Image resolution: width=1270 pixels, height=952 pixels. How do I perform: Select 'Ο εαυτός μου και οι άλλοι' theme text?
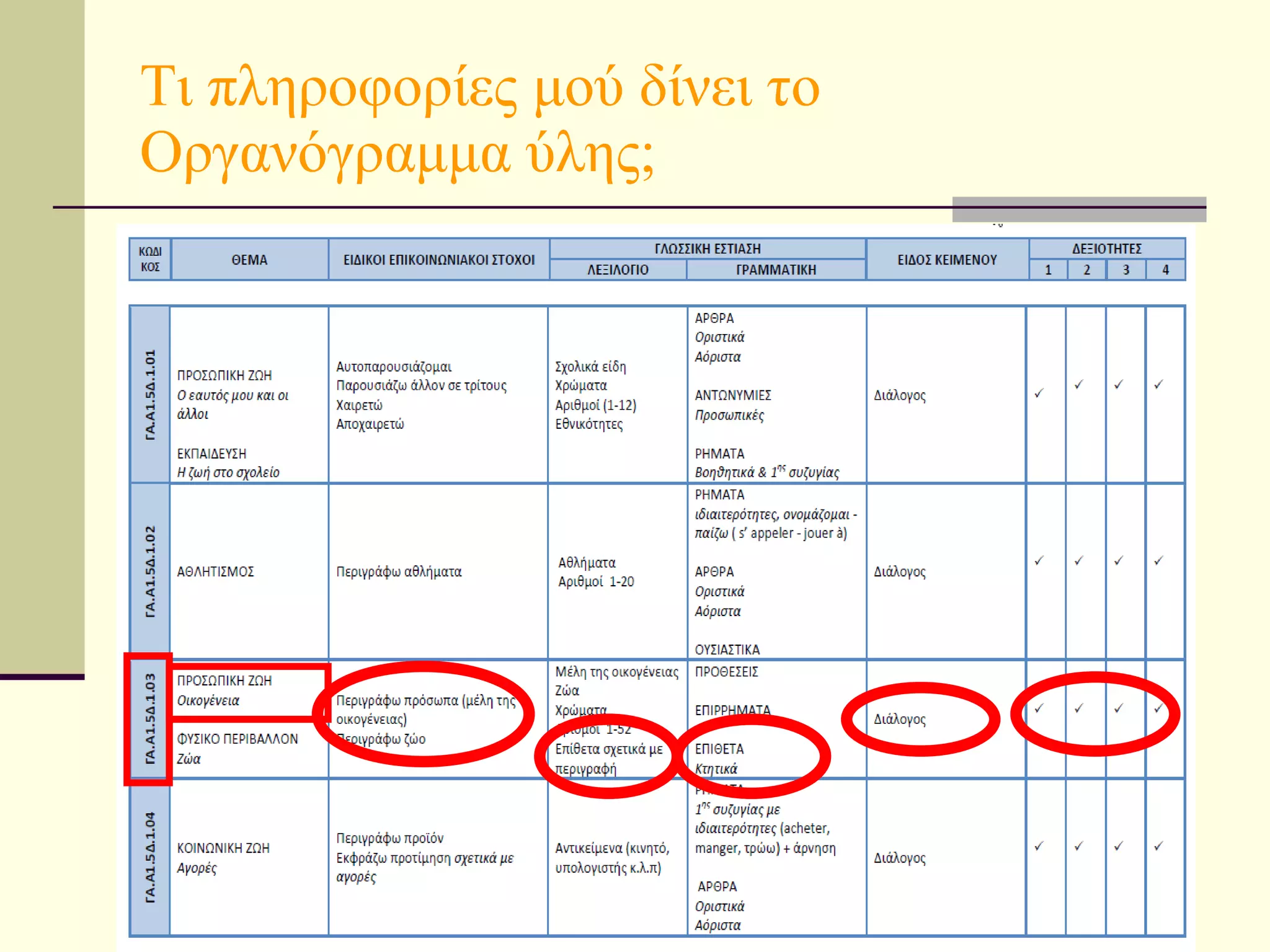pyautogui.click(x=233, y=405)
